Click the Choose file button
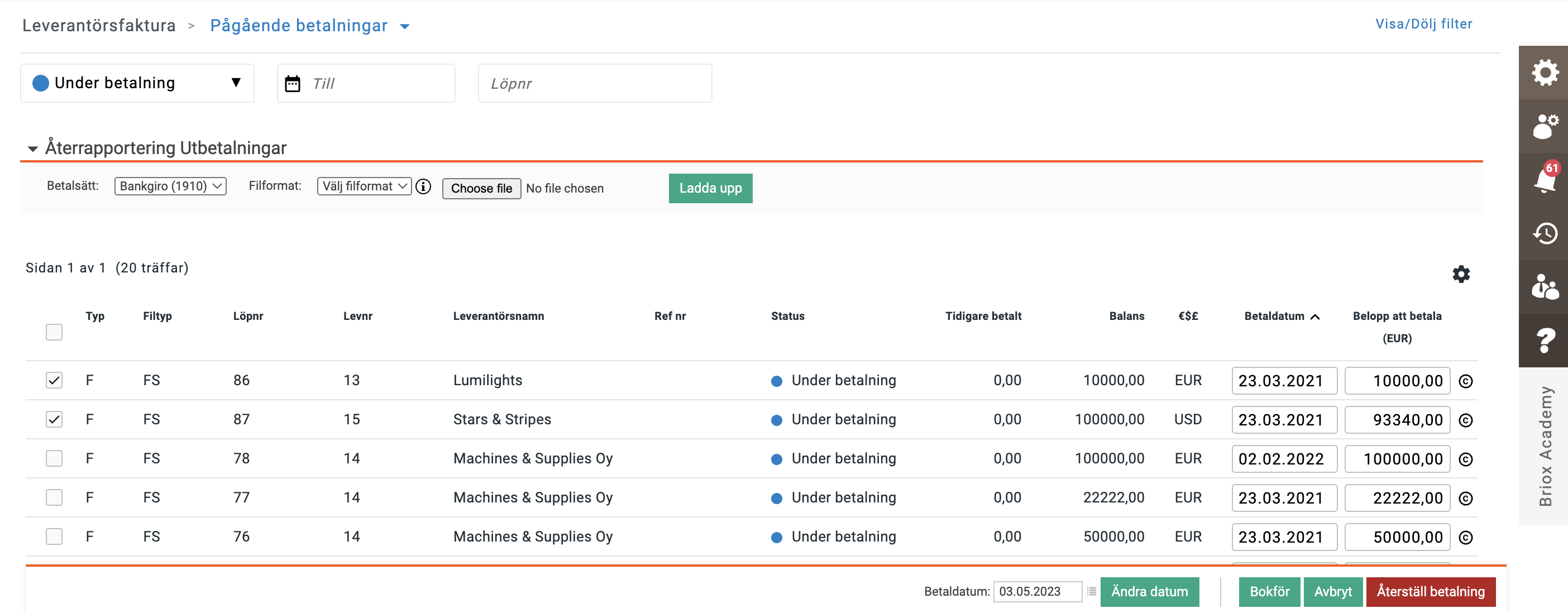This screenshot has width=1568, height=613. [481, 188]
